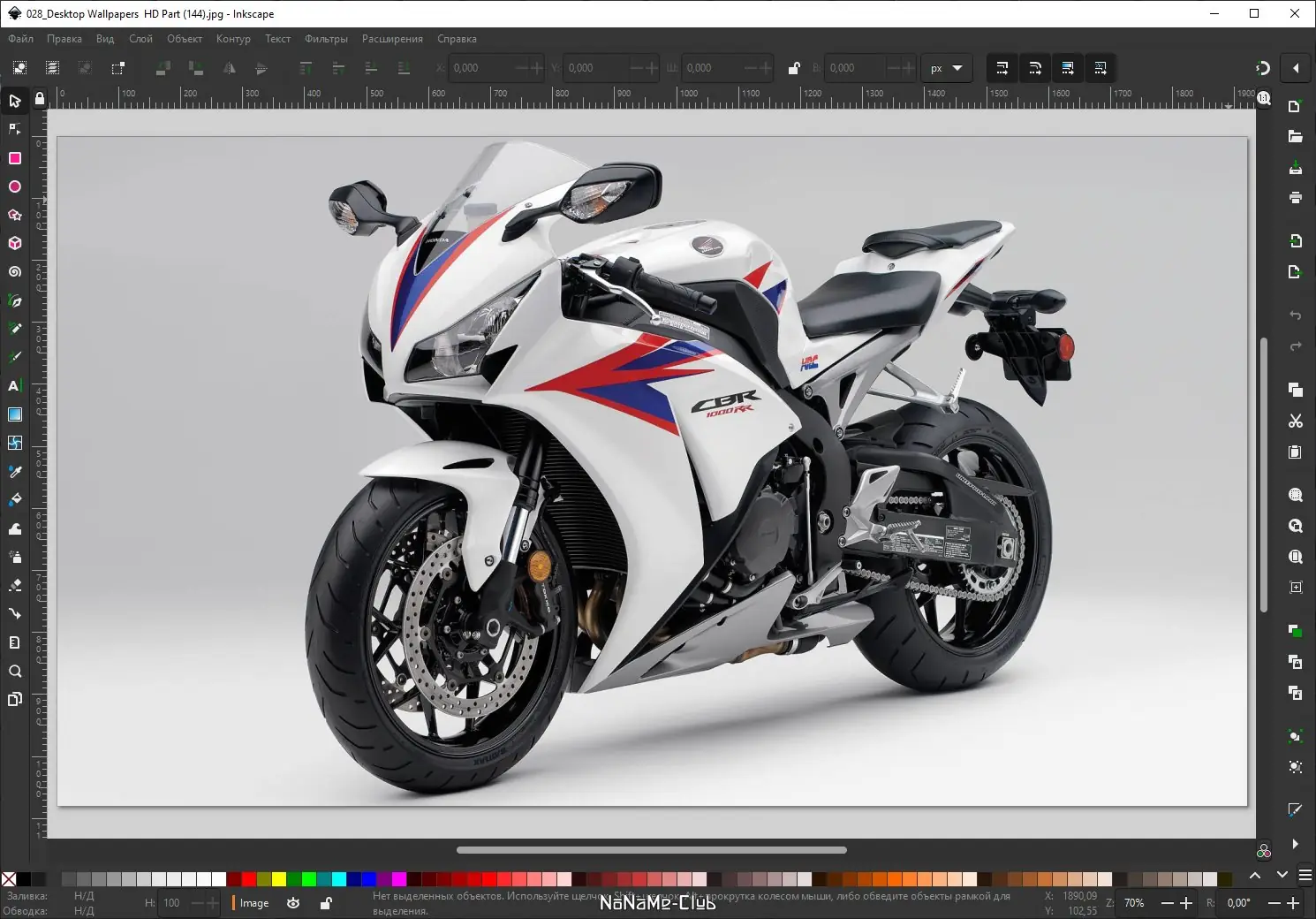This screenshot has width=1316, height=919.
Task: Open the color palette options menu
Action: [1305, 875]
